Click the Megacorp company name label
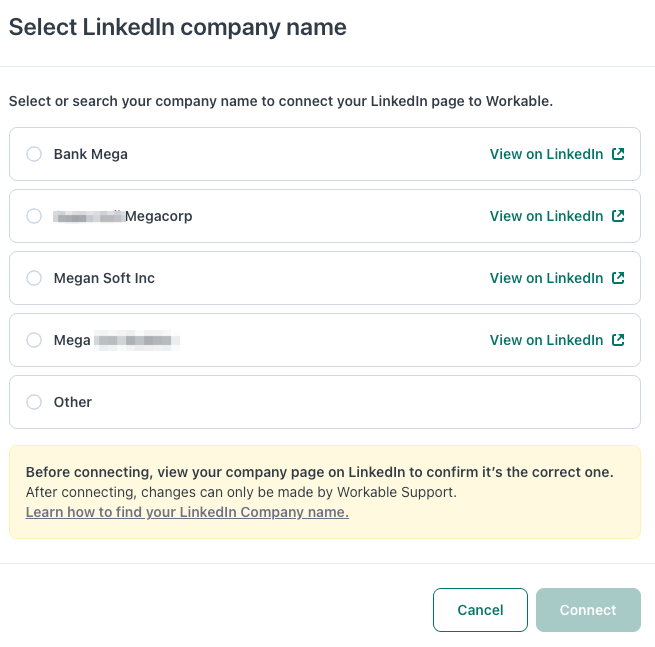Screen dimensions: 655x647 pyautogui.click(x=158, y=216)
